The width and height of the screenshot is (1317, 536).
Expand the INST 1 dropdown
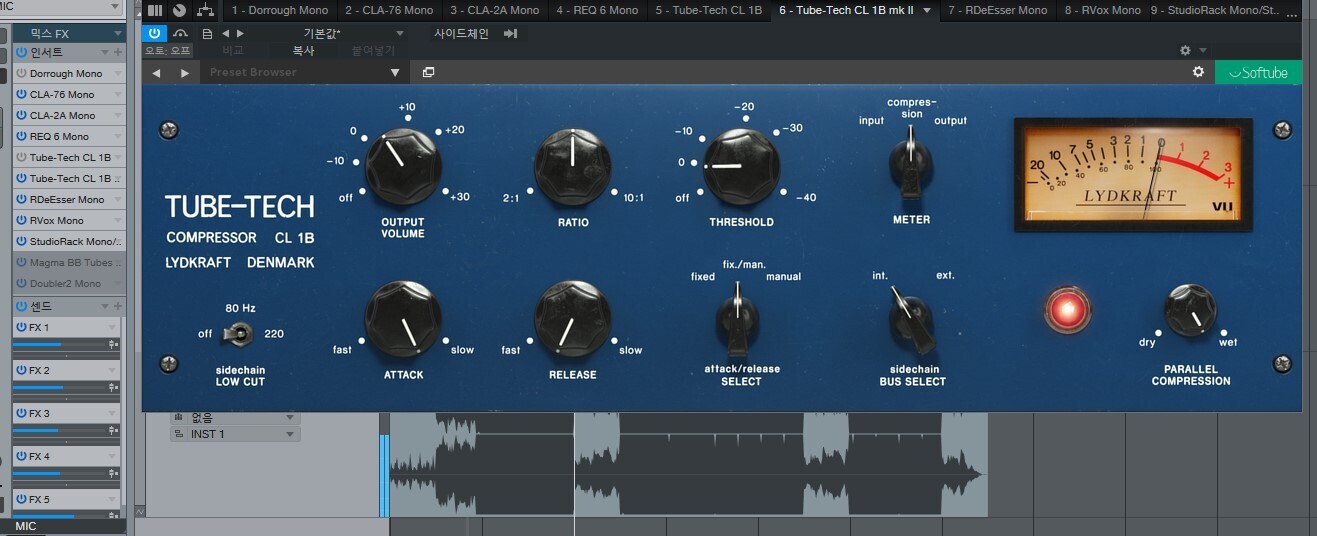(x=290, y=434)
